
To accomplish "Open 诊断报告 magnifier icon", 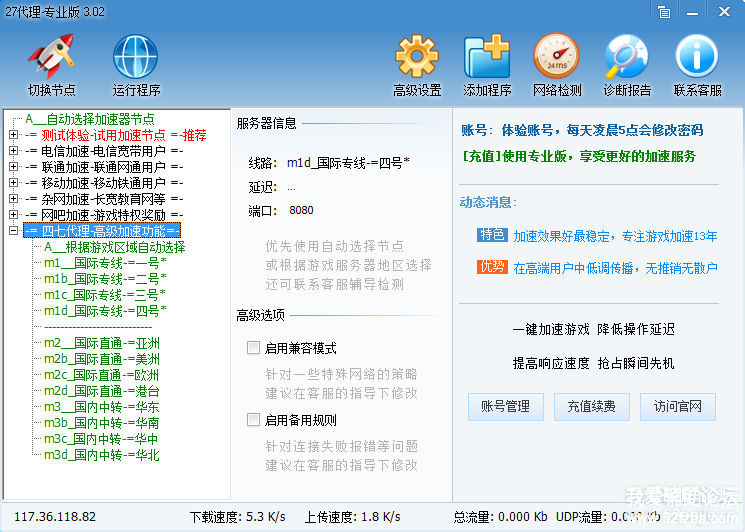I will coord(627,56).
